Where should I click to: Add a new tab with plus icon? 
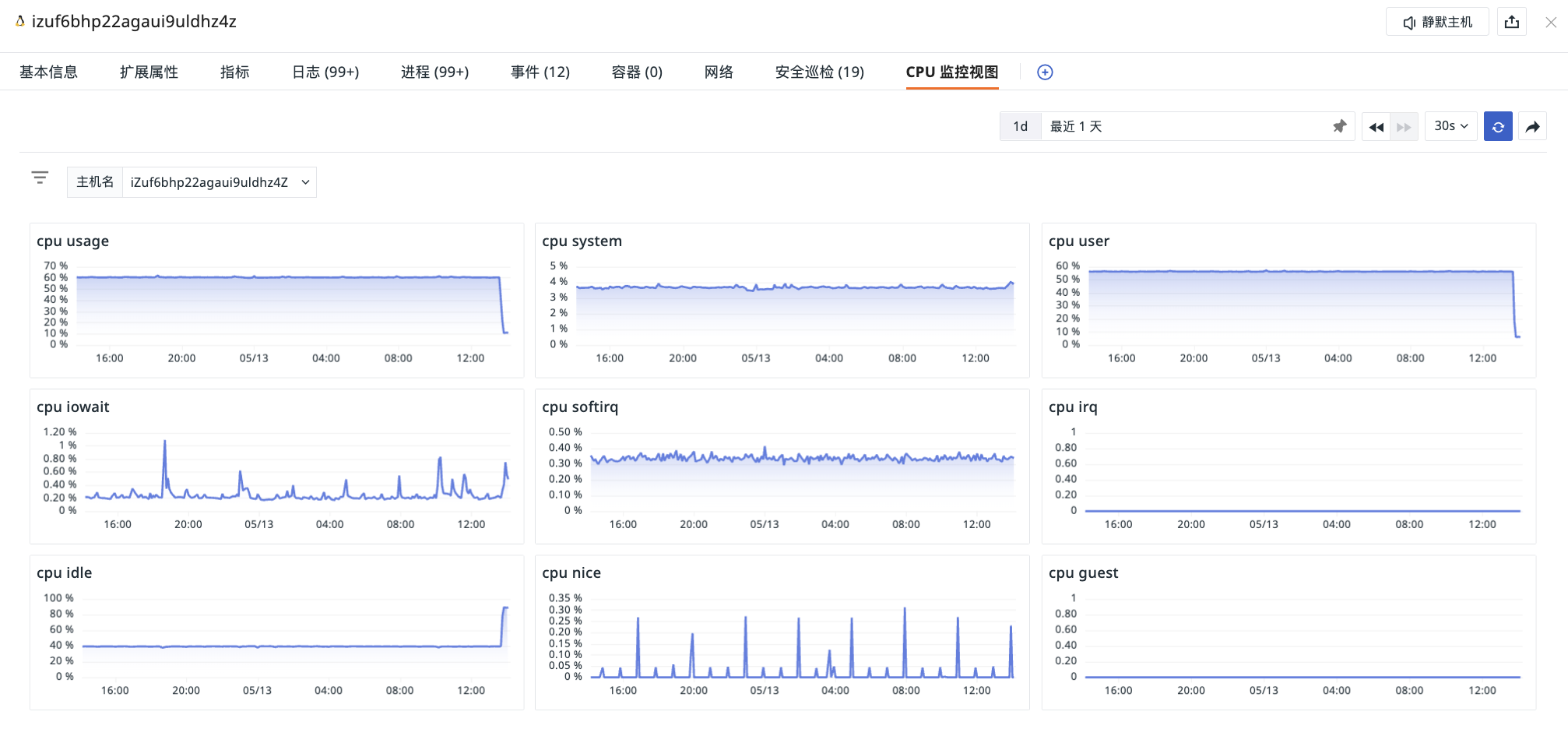[x=1045, y=72]
